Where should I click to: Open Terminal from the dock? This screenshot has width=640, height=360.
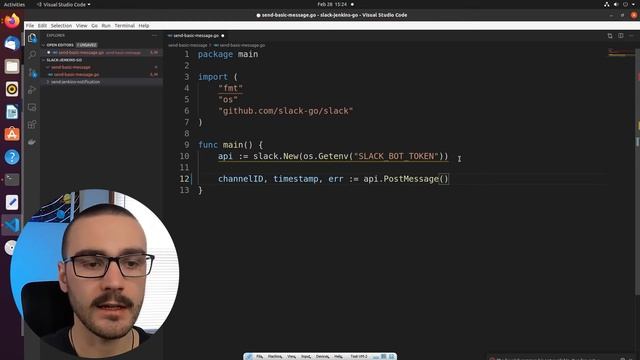pyautogui.click(x=12, y=179)
